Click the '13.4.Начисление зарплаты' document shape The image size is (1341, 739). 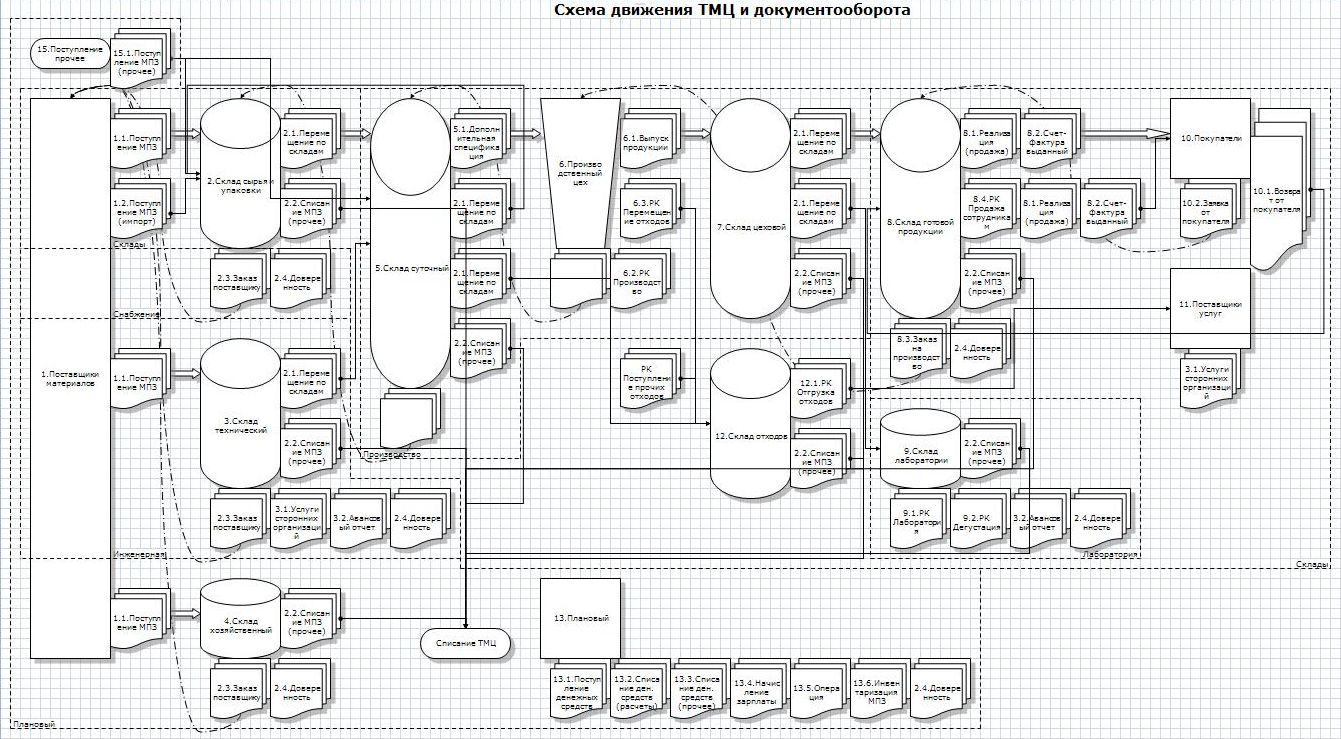(x=760, y=688)
